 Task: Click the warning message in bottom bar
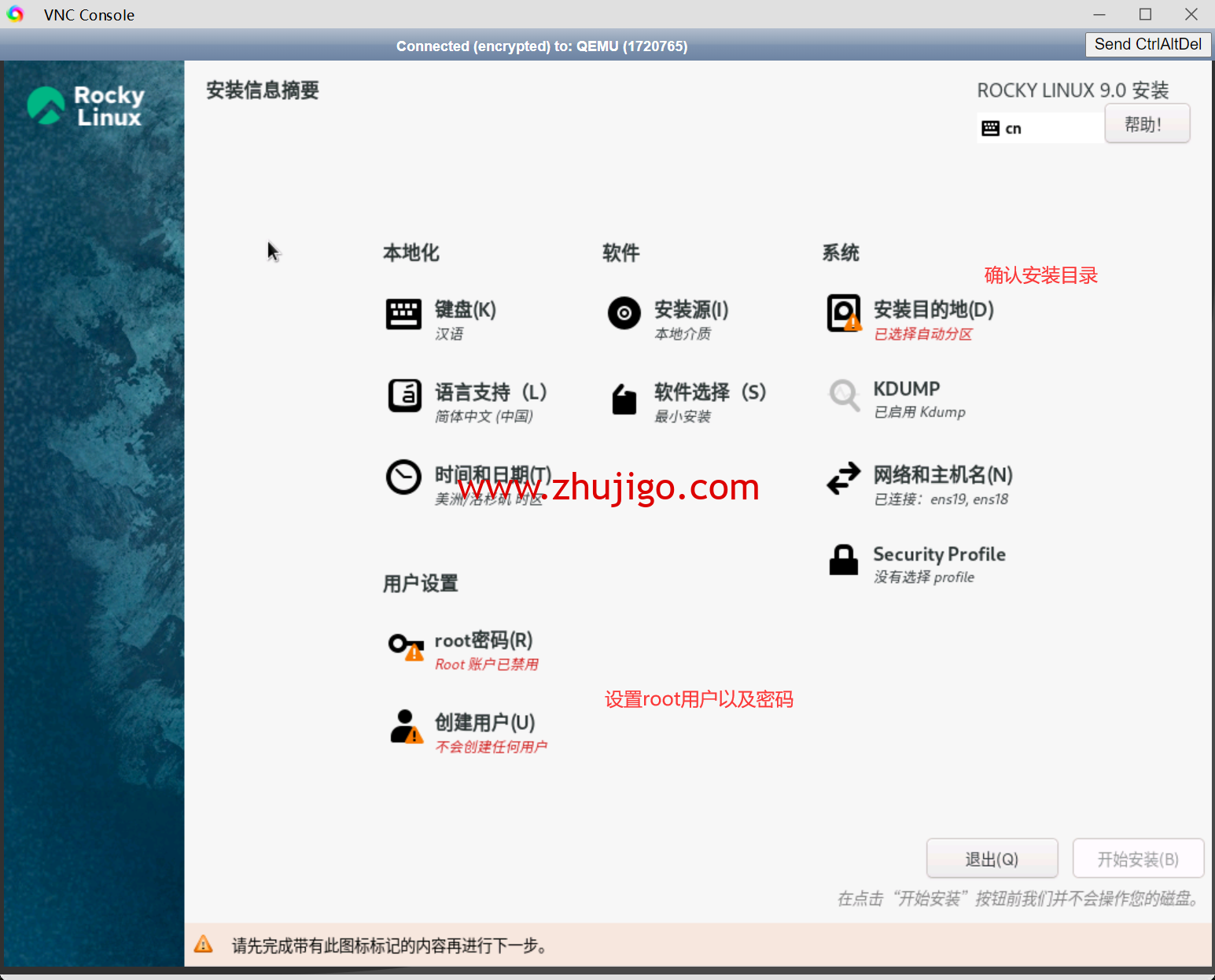[x=389, y=945]
